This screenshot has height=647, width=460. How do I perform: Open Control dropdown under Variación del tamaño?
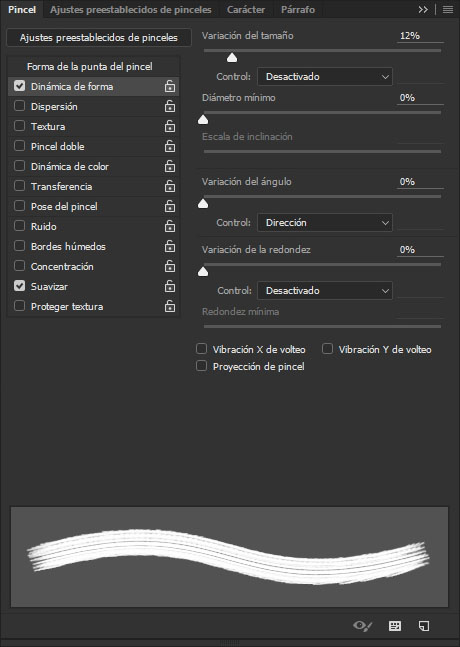[x=325, y=77]
